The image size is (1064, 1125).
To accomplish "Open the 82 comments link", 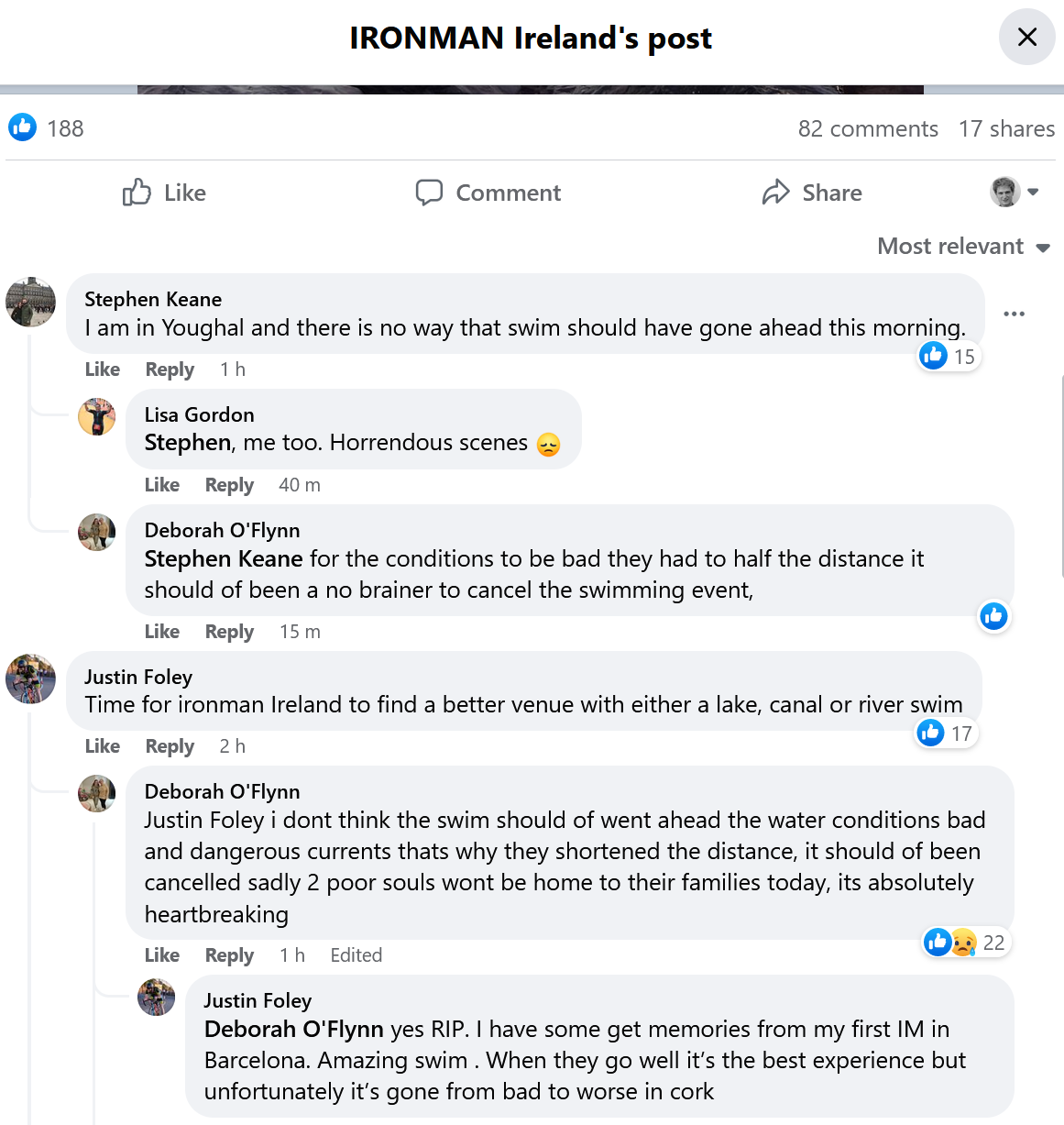I will (867, 128).
